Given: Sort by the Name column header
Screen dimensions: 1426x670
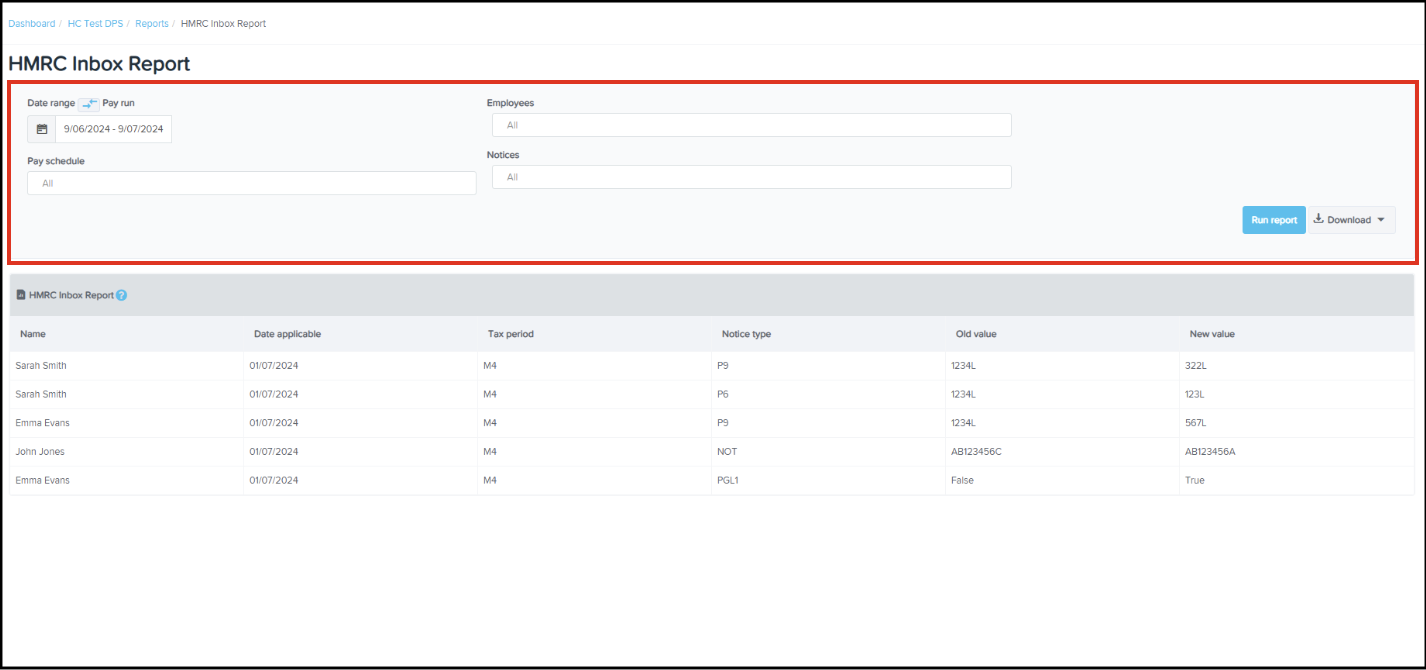Looking at the screenshot, I should pyautogui.click(x=33, y=334).
